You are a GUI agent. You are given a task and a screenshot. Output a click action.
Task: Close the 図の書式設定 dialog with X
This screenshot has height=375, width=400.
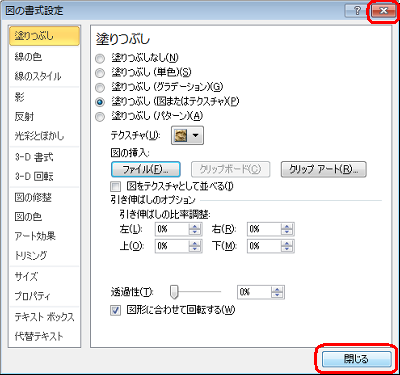click(383, 11)
